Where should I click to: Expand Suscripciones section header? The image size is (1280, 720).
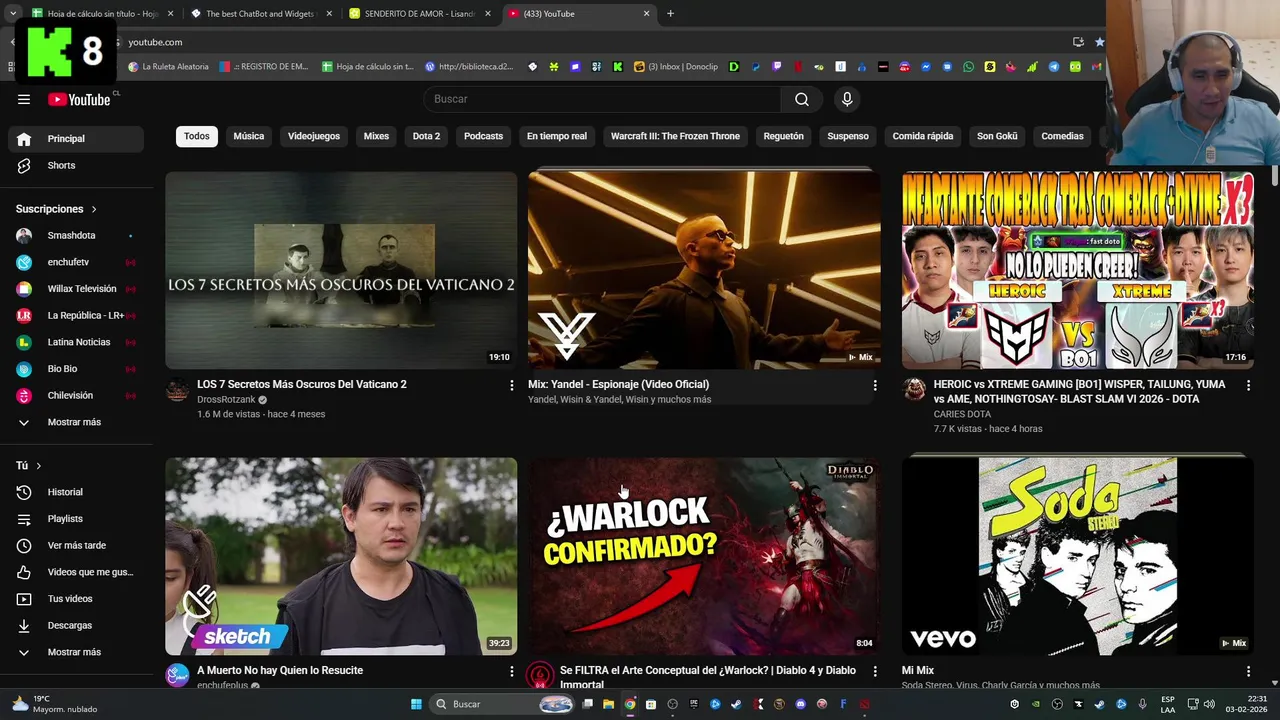coord(57,209)
